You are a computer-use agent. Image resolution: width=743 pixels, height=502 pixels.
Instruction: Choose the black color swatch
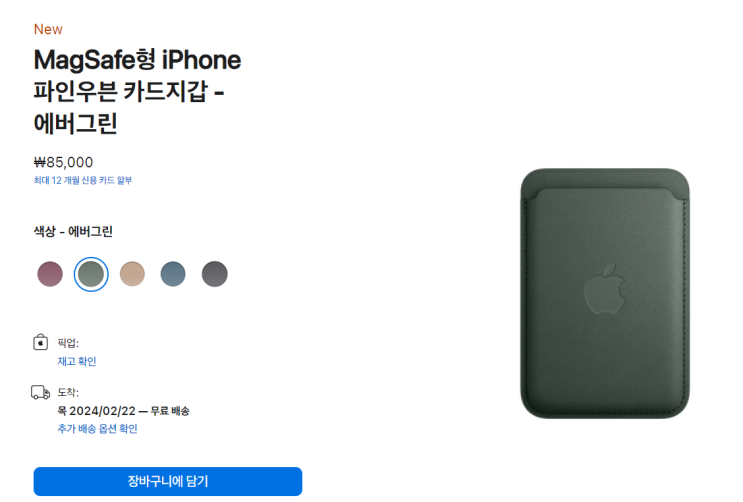click(215, 274)
